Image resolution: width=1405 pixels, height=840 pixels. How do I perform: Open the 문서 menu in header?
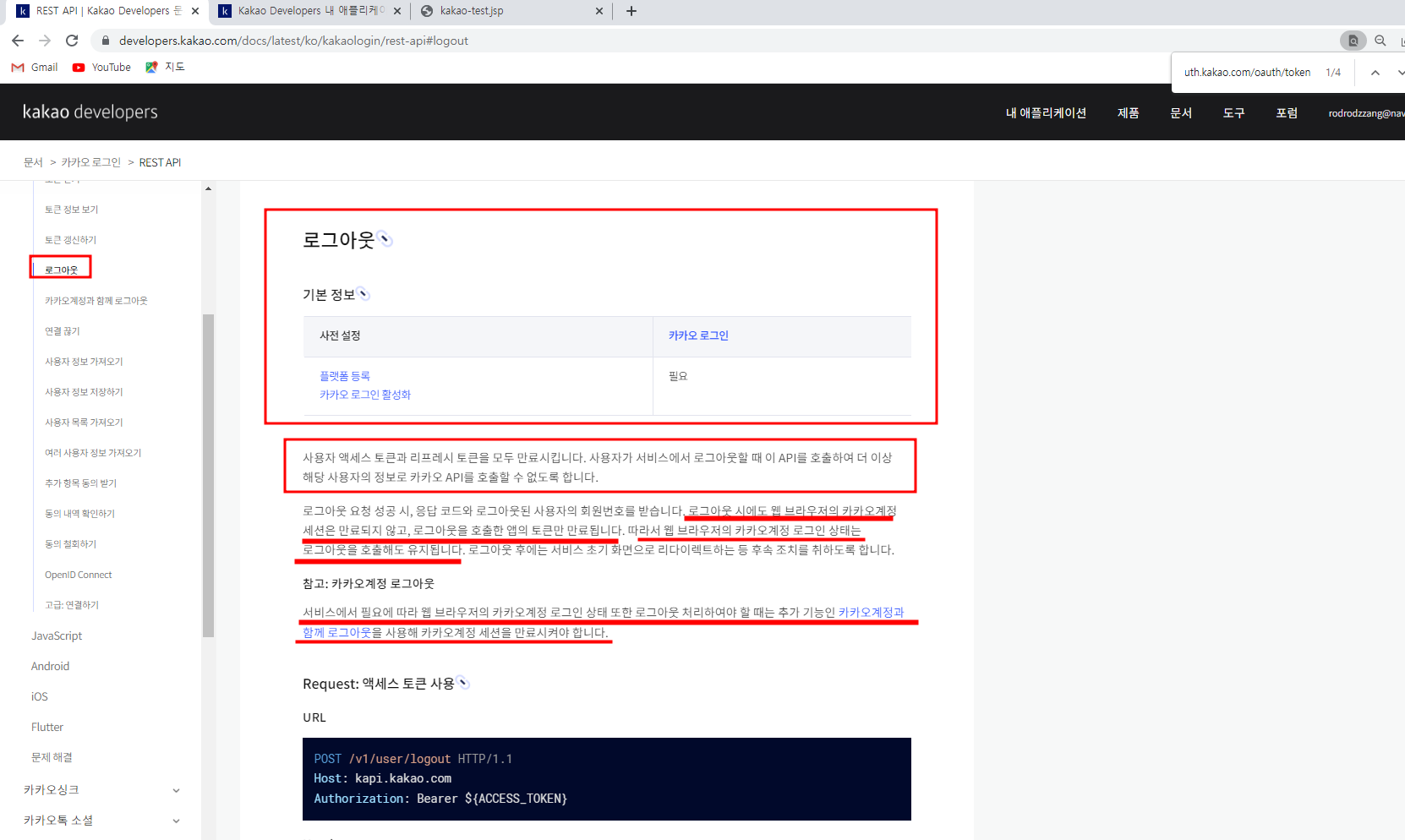1181,112
